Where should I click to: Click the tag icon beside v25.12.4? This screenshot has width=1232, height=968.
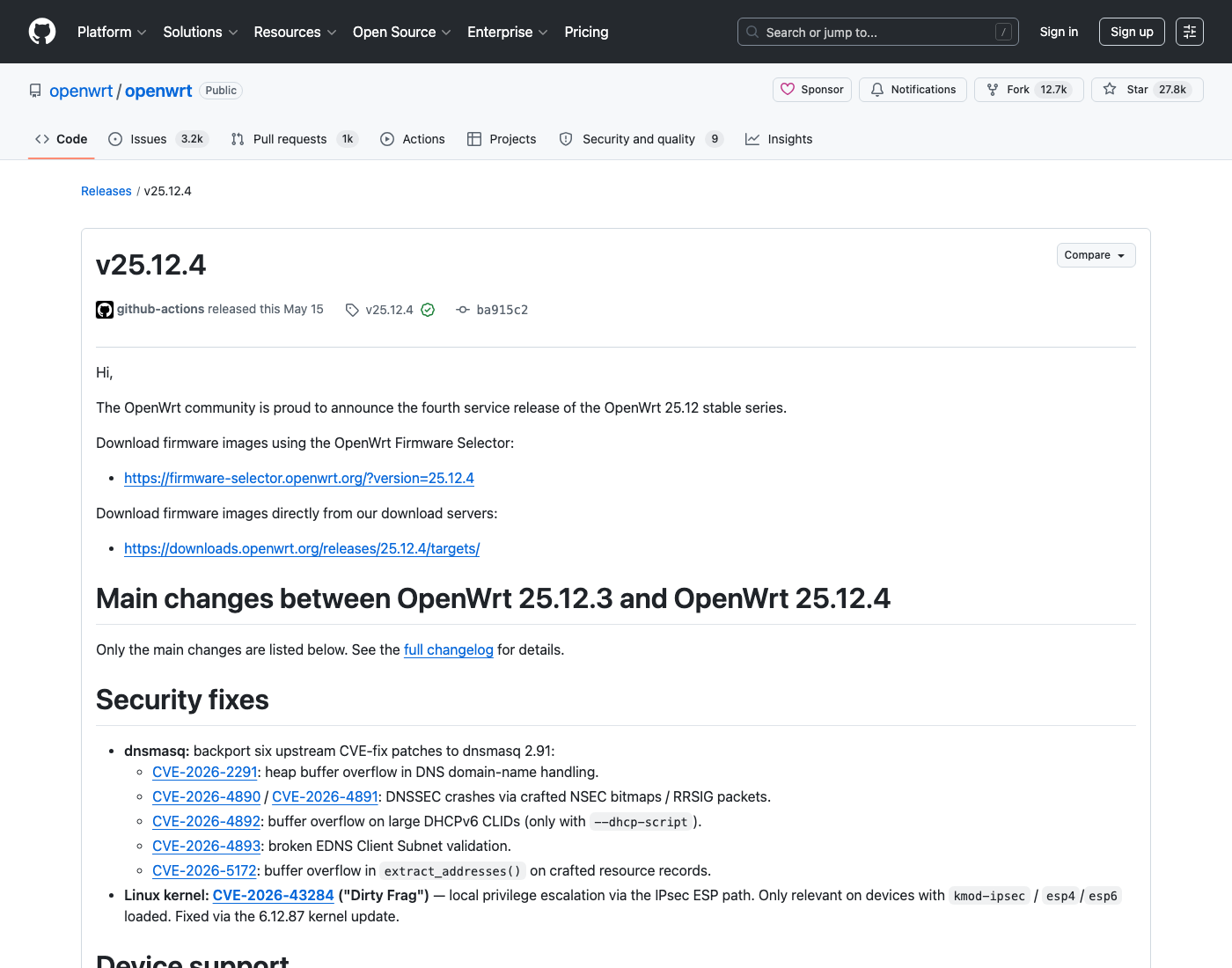pos(352,310)
